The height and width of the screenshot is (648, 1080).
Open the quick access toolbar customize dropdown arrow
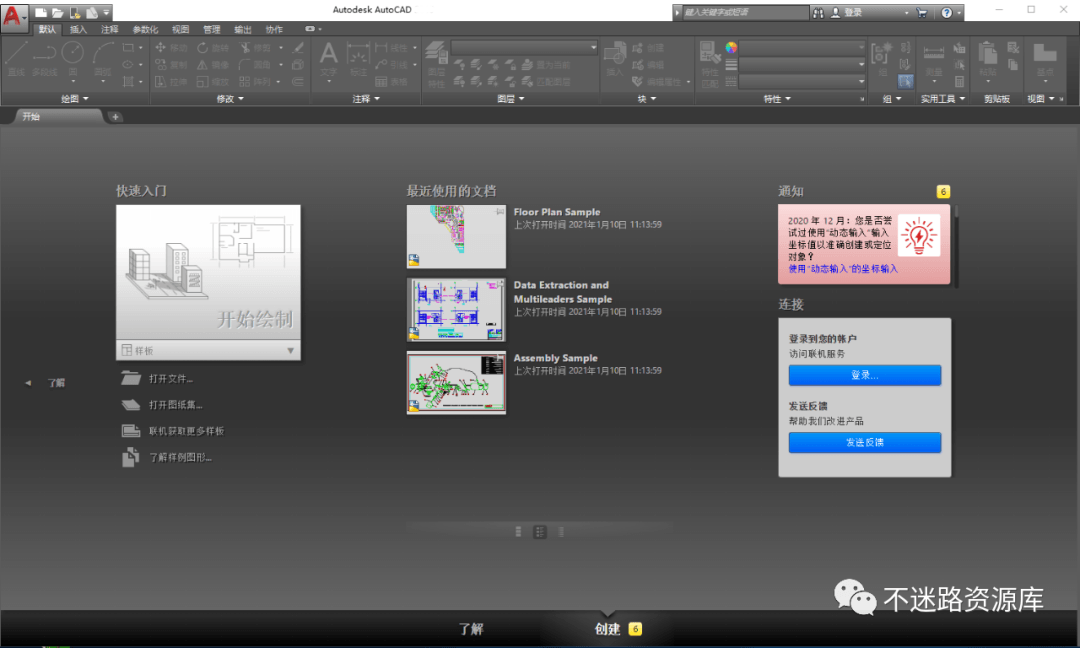click(x=106, y=12)
